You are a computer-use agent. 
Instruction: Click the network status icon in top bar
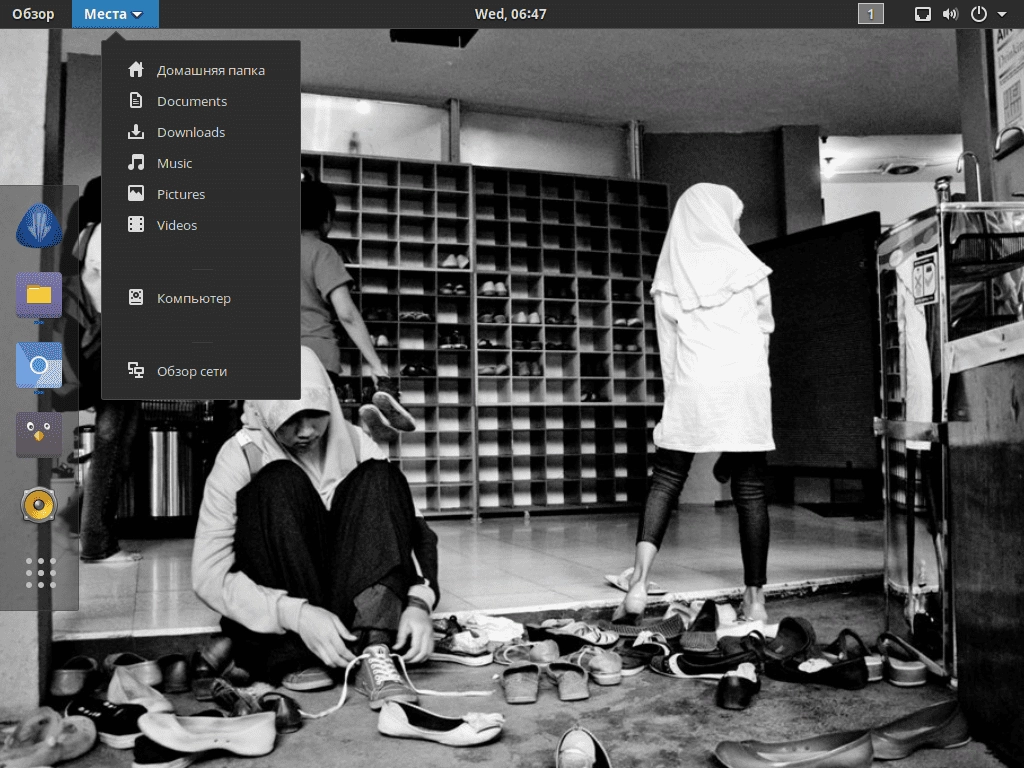coord(923,14)
